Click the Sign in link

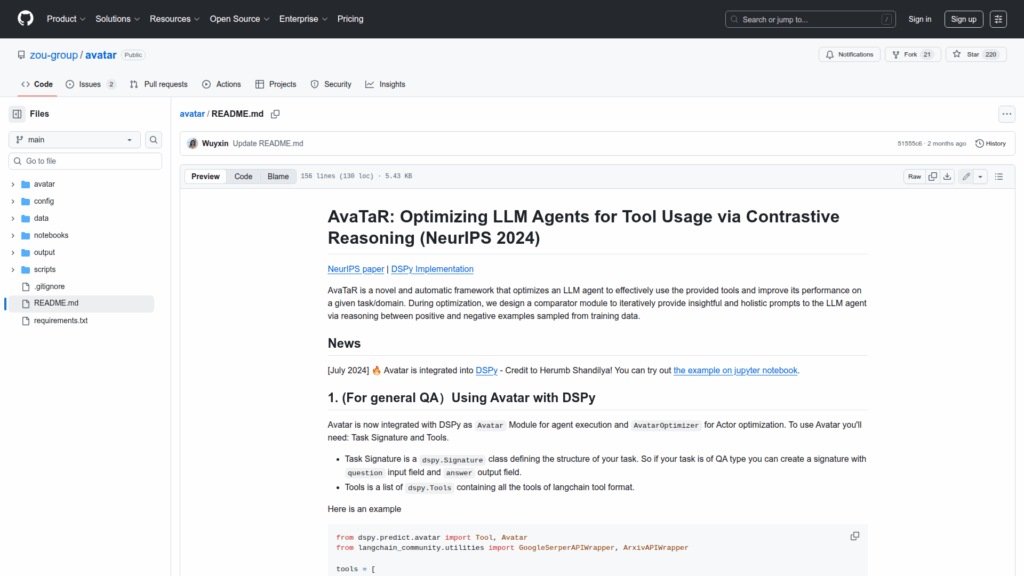click(920, 19)
